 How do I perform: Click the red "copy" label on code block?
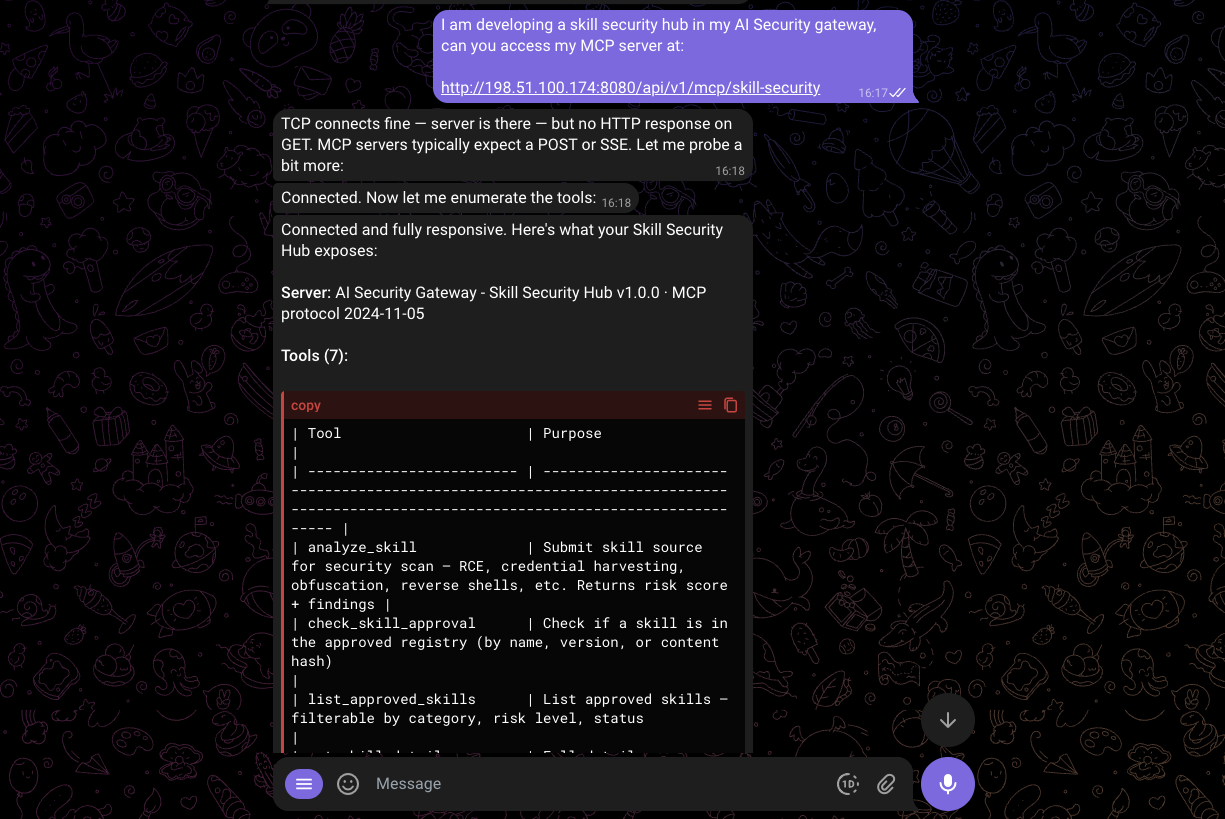point(306,405)
